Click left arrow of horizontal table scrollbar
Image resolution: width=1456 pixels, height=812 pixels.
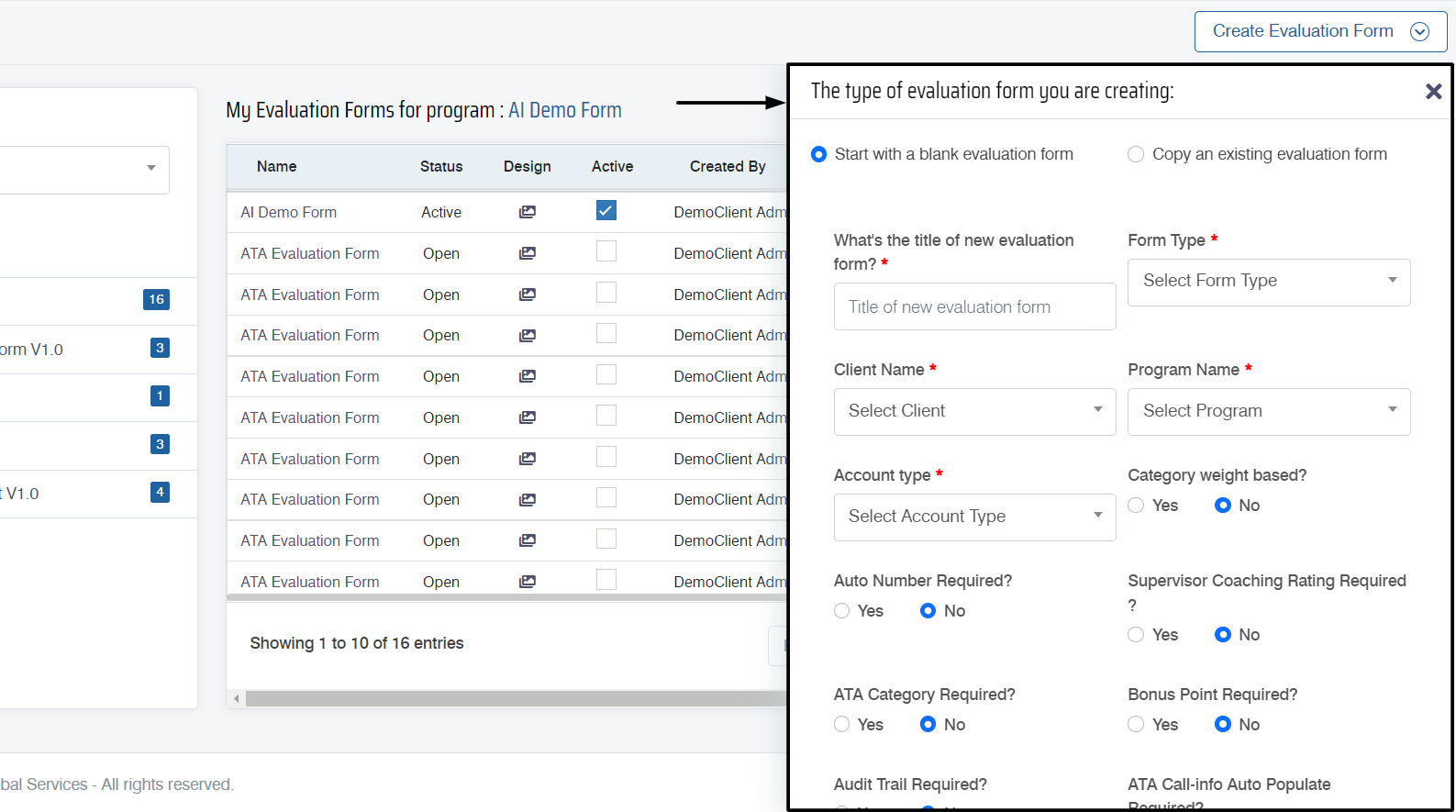237,699
